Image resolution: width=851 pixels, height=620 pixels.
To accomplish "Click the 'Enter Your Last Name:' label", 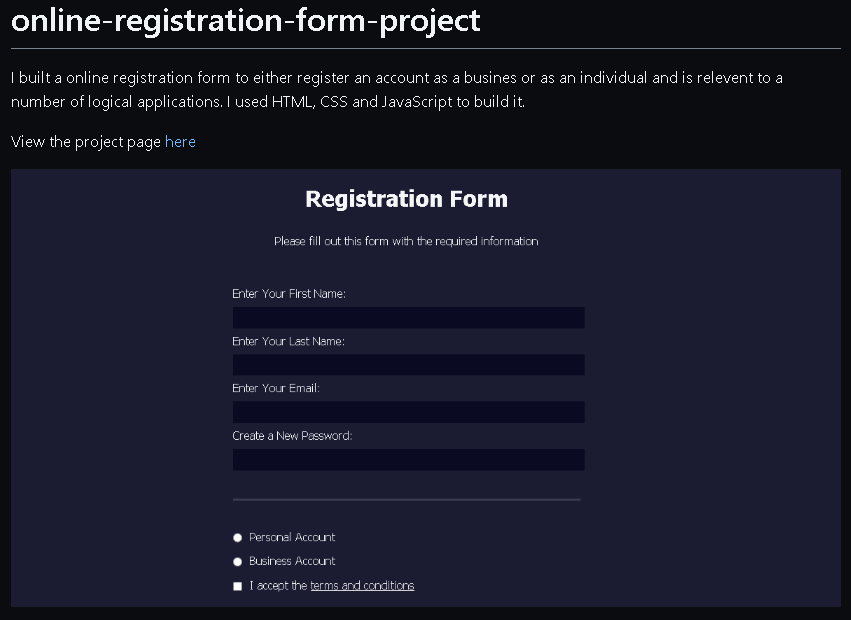I will click(288, 342).
